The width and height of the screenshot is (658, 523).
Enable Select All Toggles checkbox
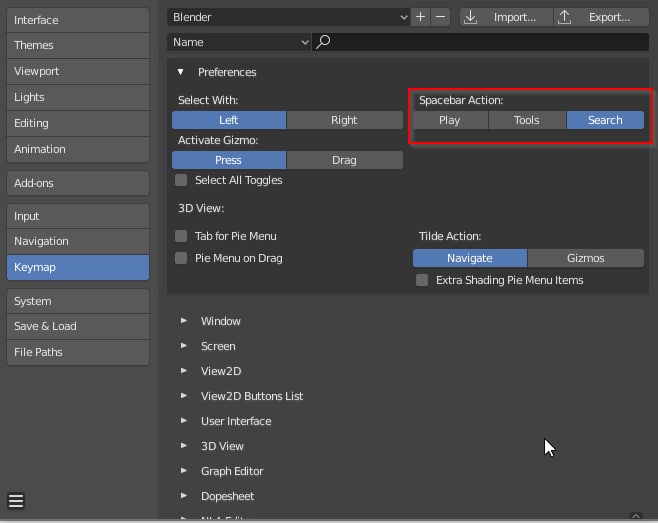tap(181, 180)
